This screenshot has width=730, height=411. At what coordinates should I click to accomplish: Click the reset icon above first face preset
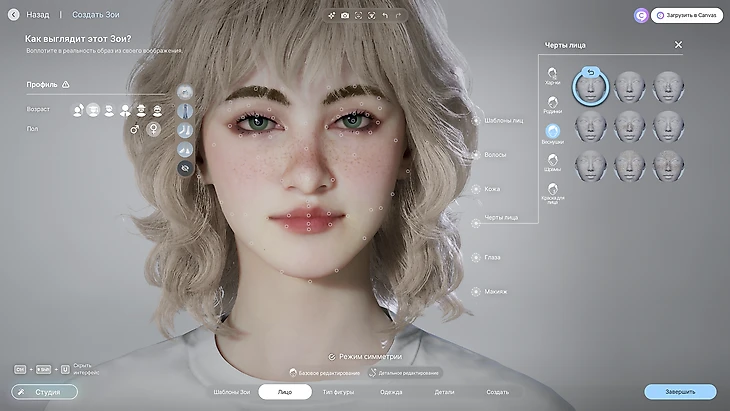tap(590, 73)
